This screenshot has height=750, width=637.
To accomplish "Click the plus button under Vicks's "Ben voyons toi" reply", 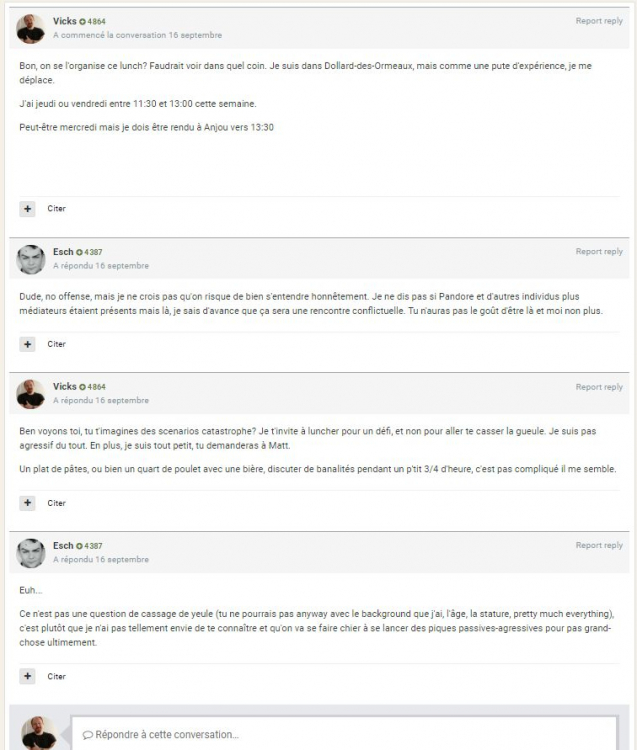I will tap(28, 503).
